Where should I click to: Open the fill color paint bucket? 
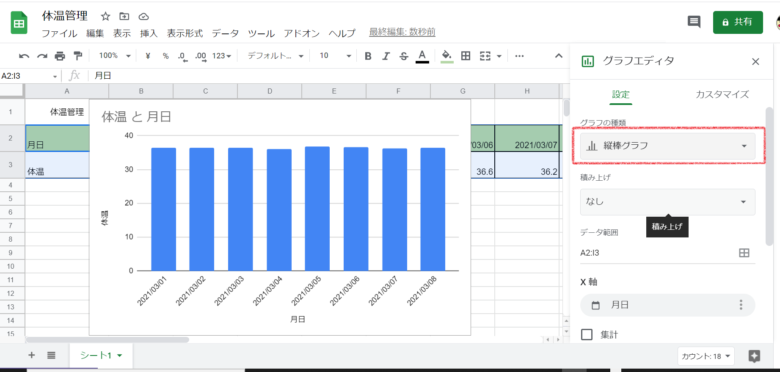[x=447, y=56]
